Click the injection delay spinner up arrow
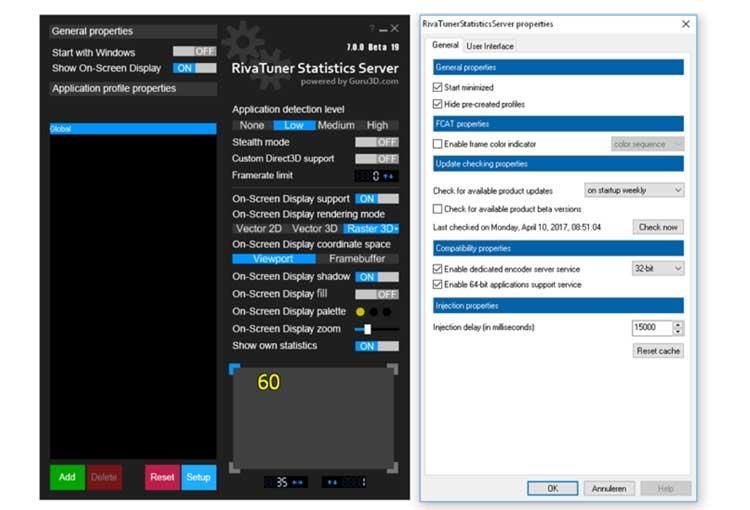Image resolution: width=750 pixels, height=510 pixels. 678,325
